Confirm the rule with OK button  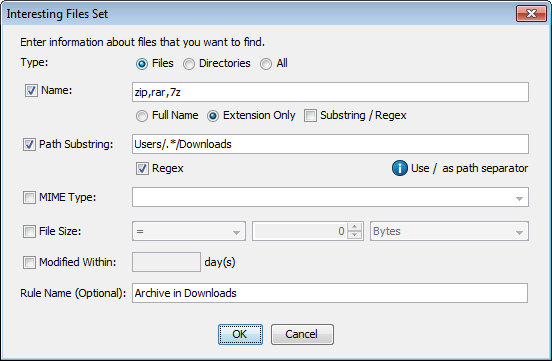click(x=240, y=334)
